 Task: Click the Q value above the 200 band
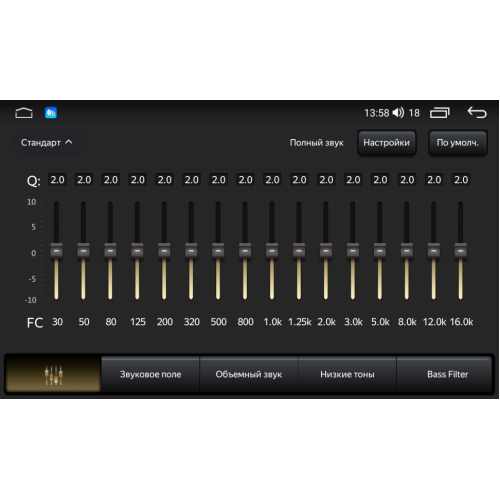[x=165, y=180]
